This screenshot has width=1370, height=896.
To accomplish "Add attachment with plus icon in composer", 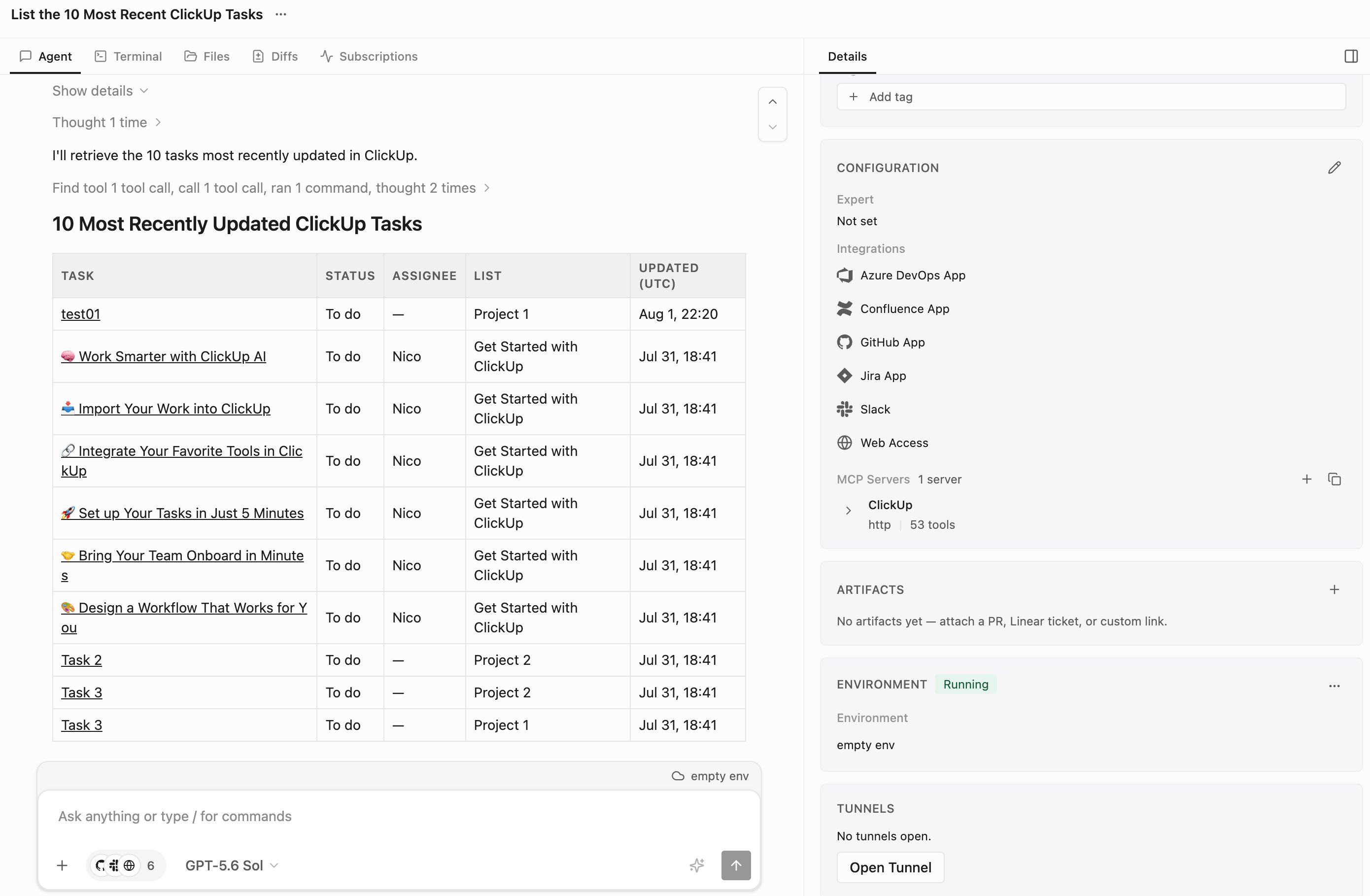I will tap(62, 865).
